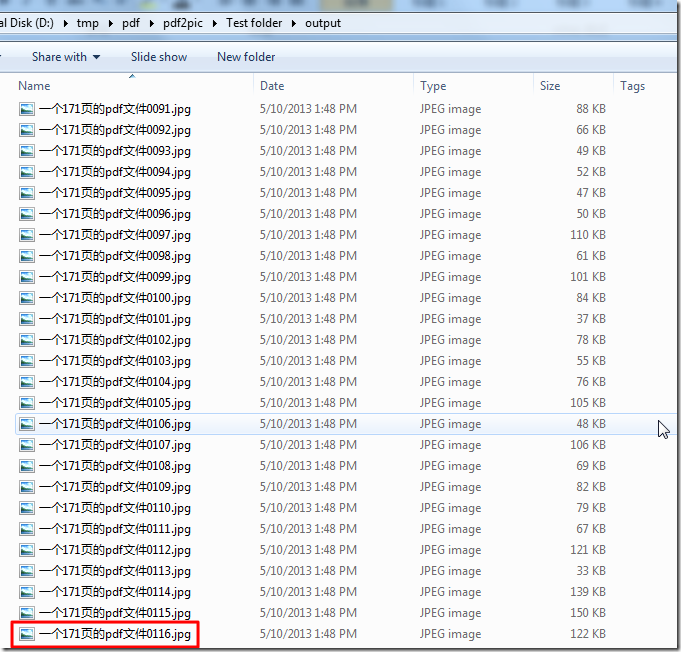Click the 150 KB size value
Image resolution: width=681 pixels, height=652 pixels.
588,612
